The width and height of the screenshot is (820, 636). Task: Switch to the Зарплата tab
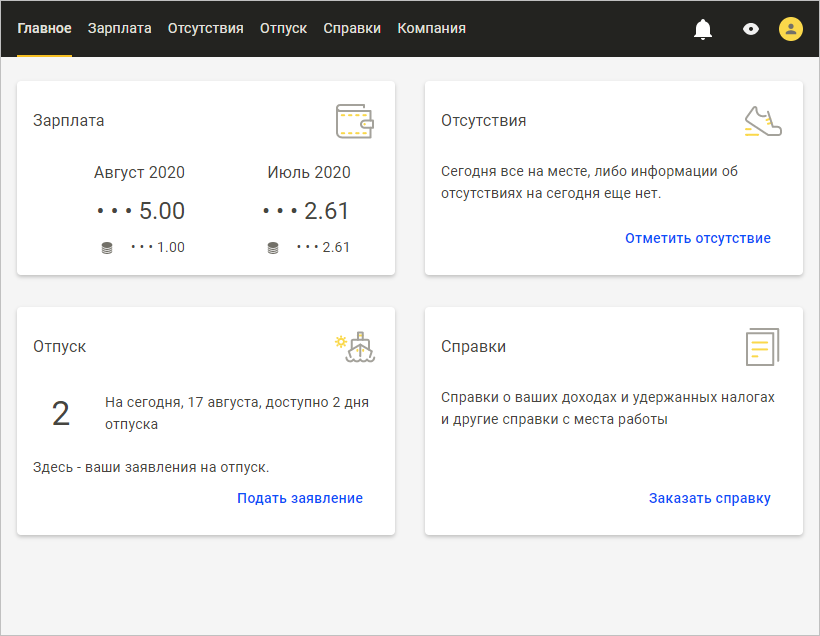(119, 28)
